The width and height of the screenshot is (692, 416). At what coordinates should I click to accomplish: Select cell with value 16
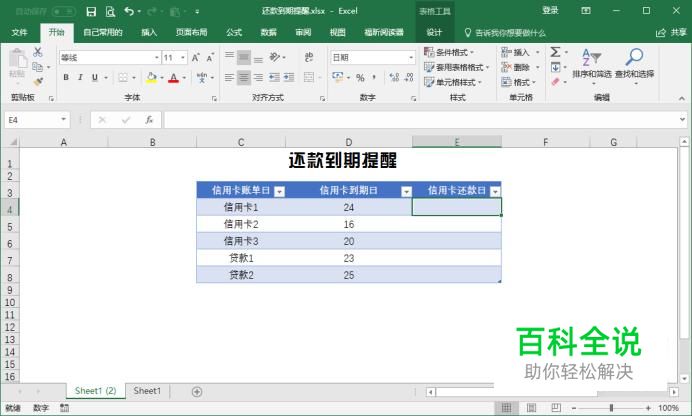(349, 225)
